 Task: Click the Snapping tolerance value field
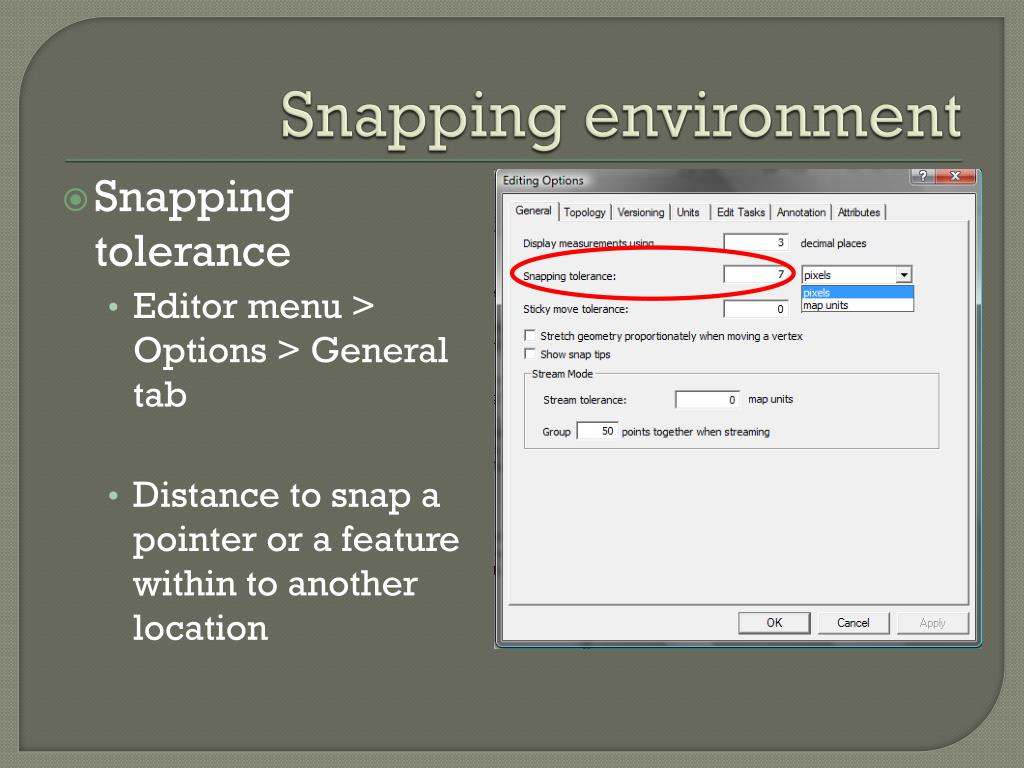point(756,274)
